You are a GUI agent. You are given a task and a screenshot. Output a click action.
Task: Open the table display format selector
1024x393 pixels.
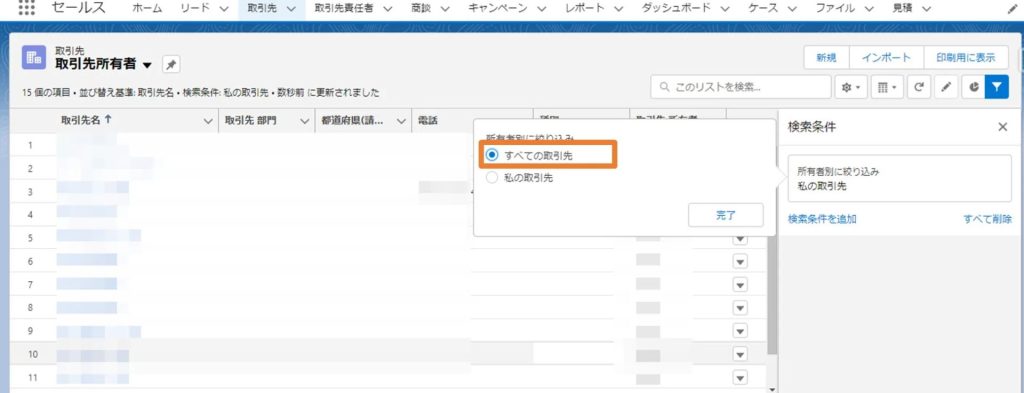886,87
